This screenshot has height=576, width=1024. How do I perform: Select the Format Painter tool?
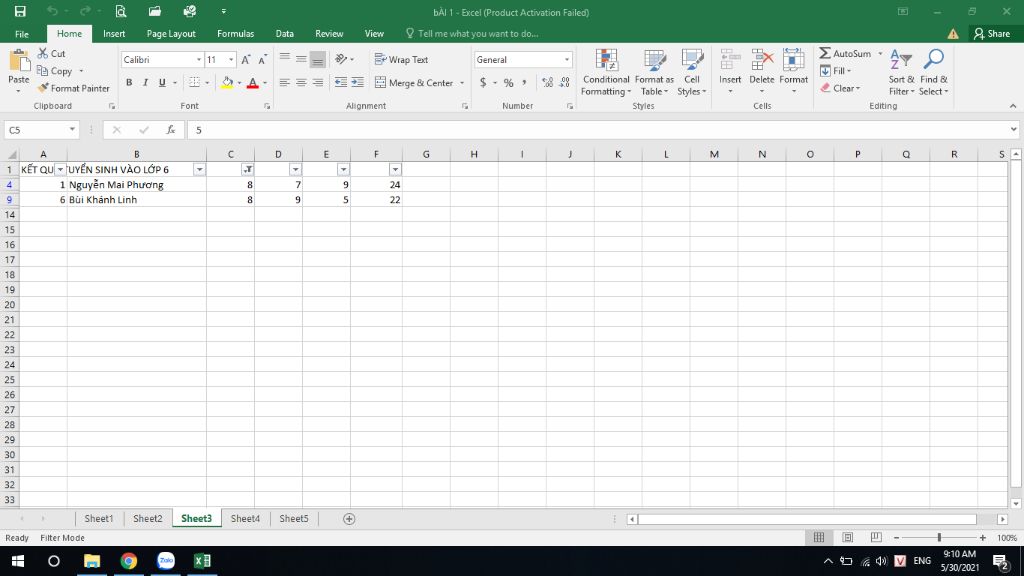(73, 88)
